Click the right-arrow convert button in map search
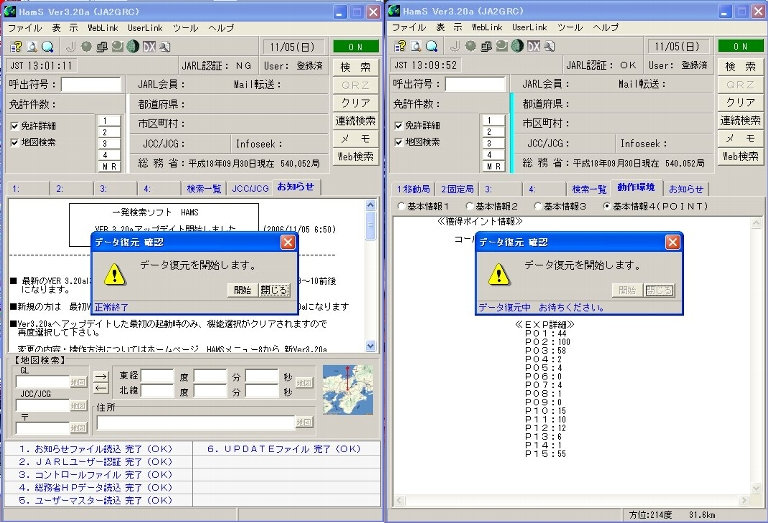This screenshot has height=523, width=768. coord(100,377)
